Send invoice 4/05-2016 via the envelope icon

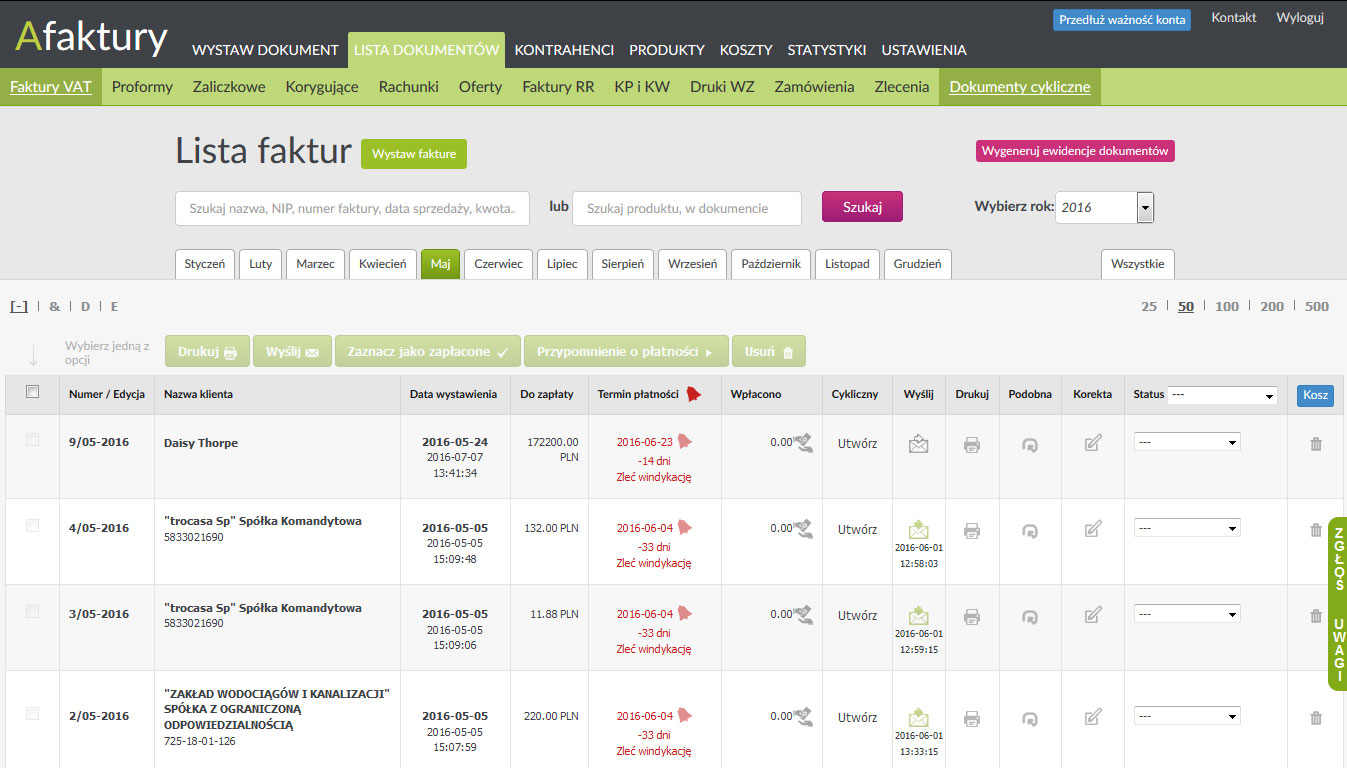click(917, 527)
